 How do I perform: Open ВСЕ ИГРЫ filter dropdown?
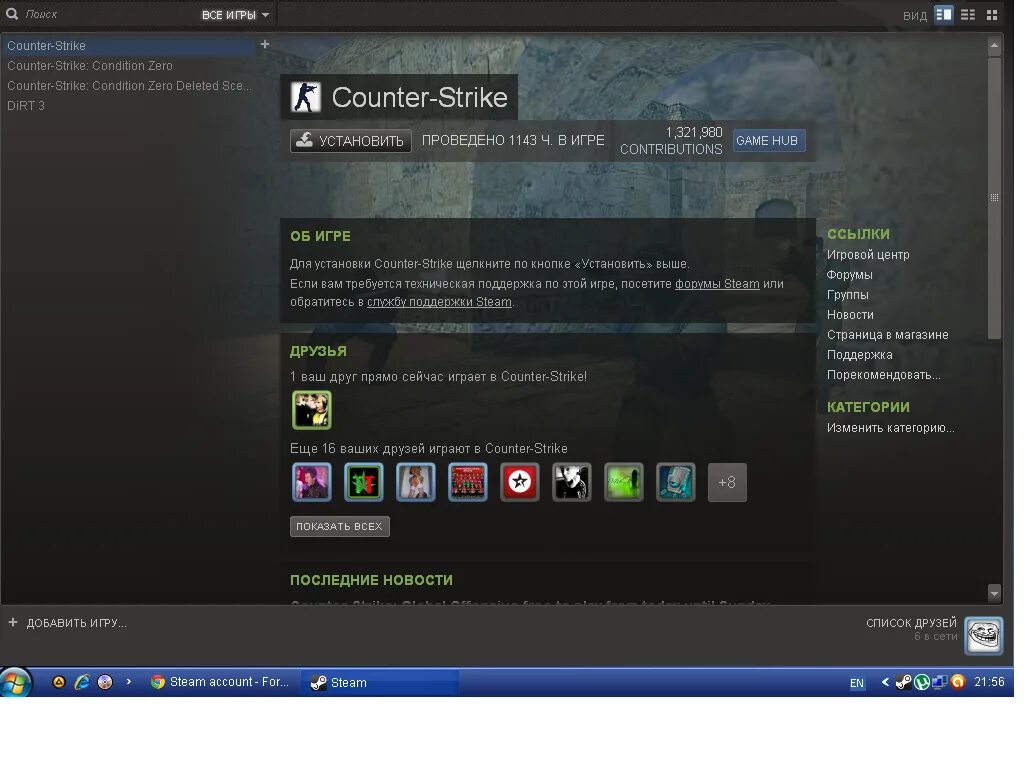(x=235, y=15)
